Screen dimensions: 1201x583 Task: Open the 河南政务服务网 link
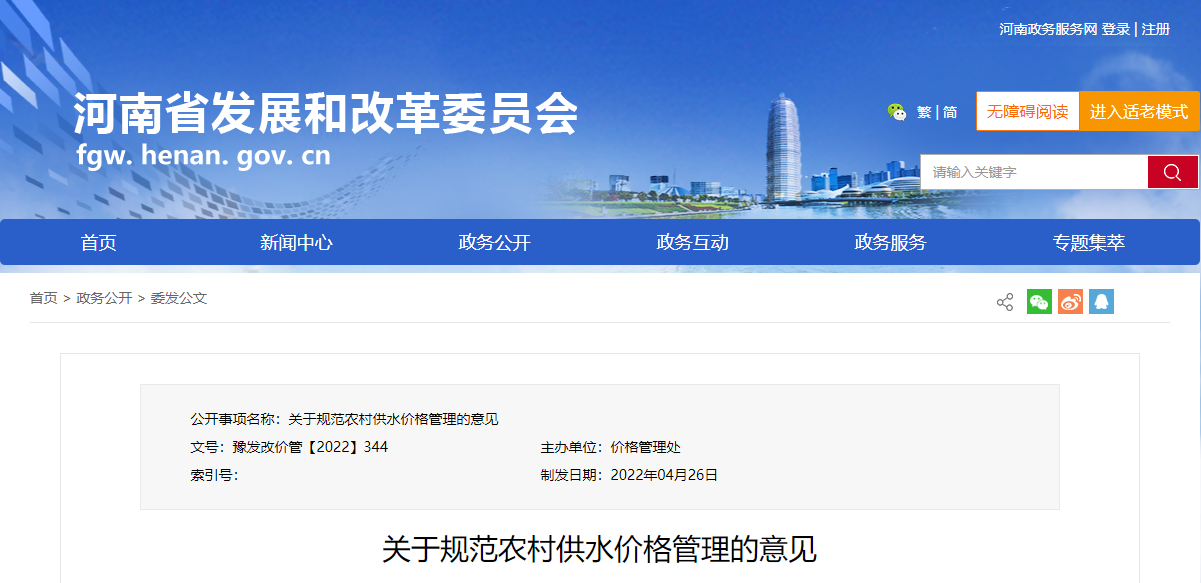click(x=1048, y=29)
